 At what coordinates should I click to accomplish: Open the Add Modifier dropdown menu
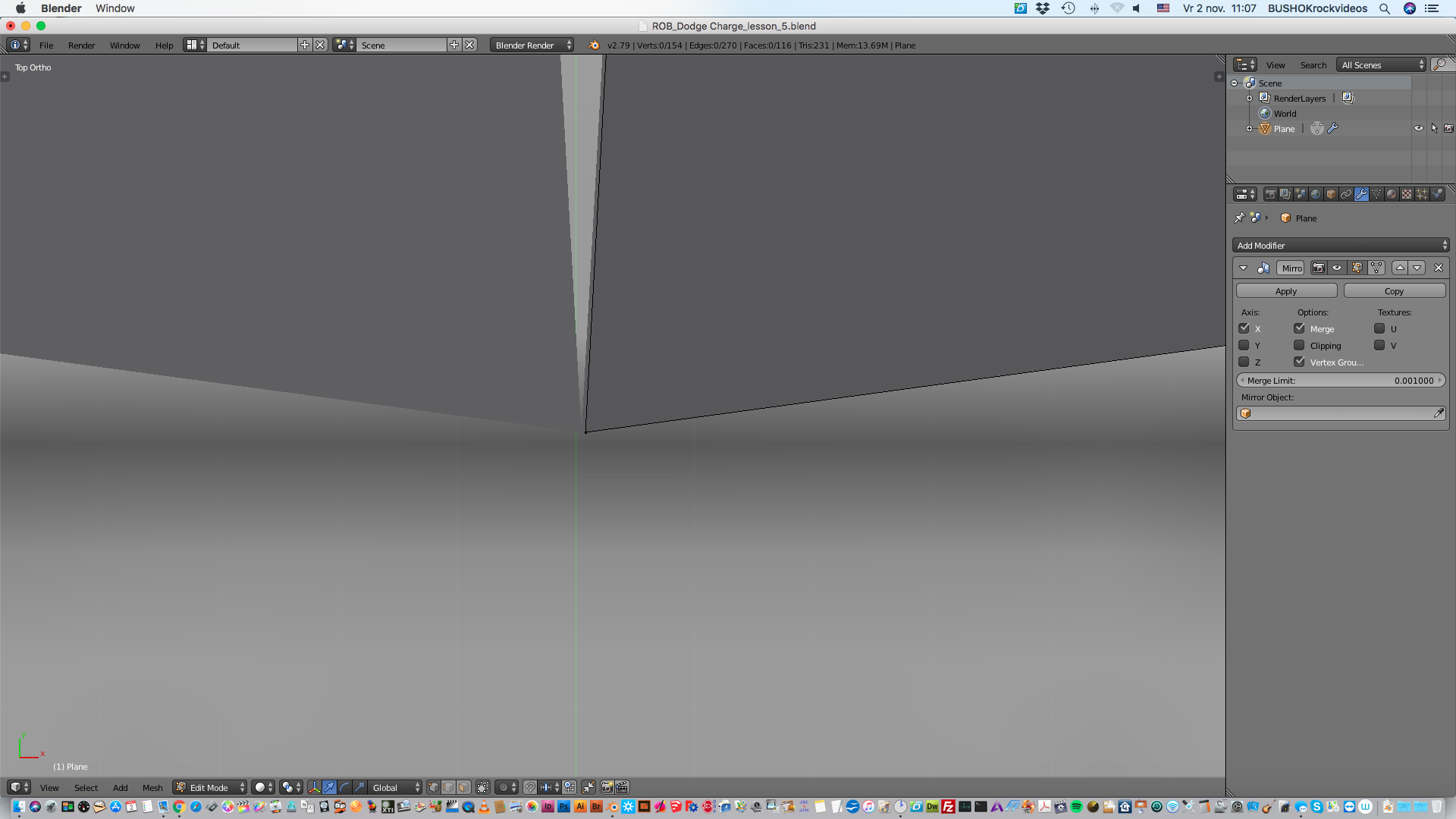(1340, 245)
